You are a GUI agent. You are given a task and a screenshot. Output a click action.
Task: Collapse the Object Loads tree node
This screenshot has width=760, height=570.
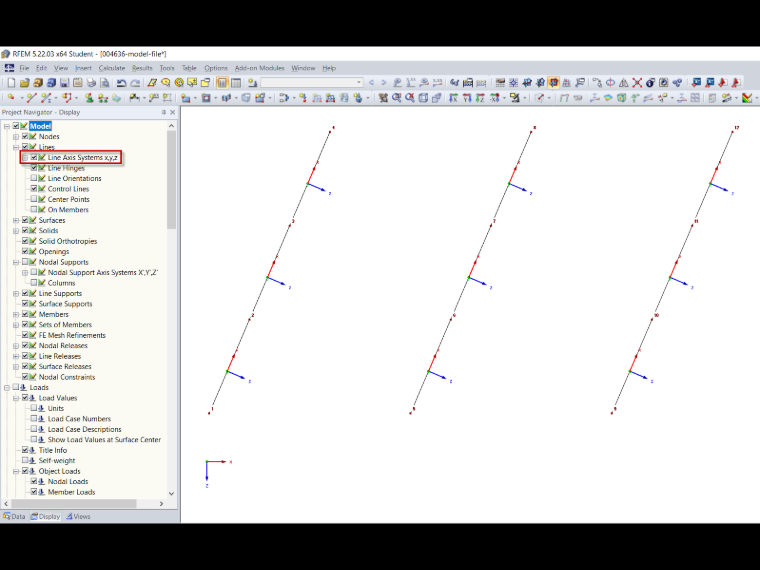coord(16,471)
